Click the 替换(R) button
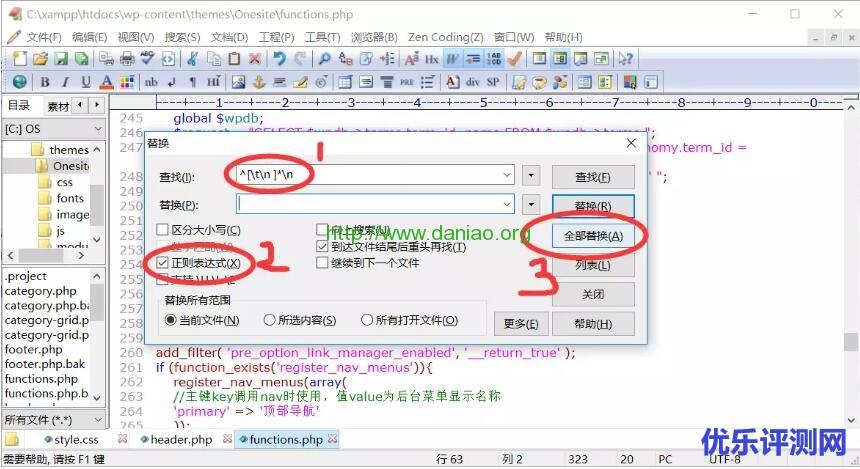The width and height of the screenshot is (860, 469). click(593, 206)
